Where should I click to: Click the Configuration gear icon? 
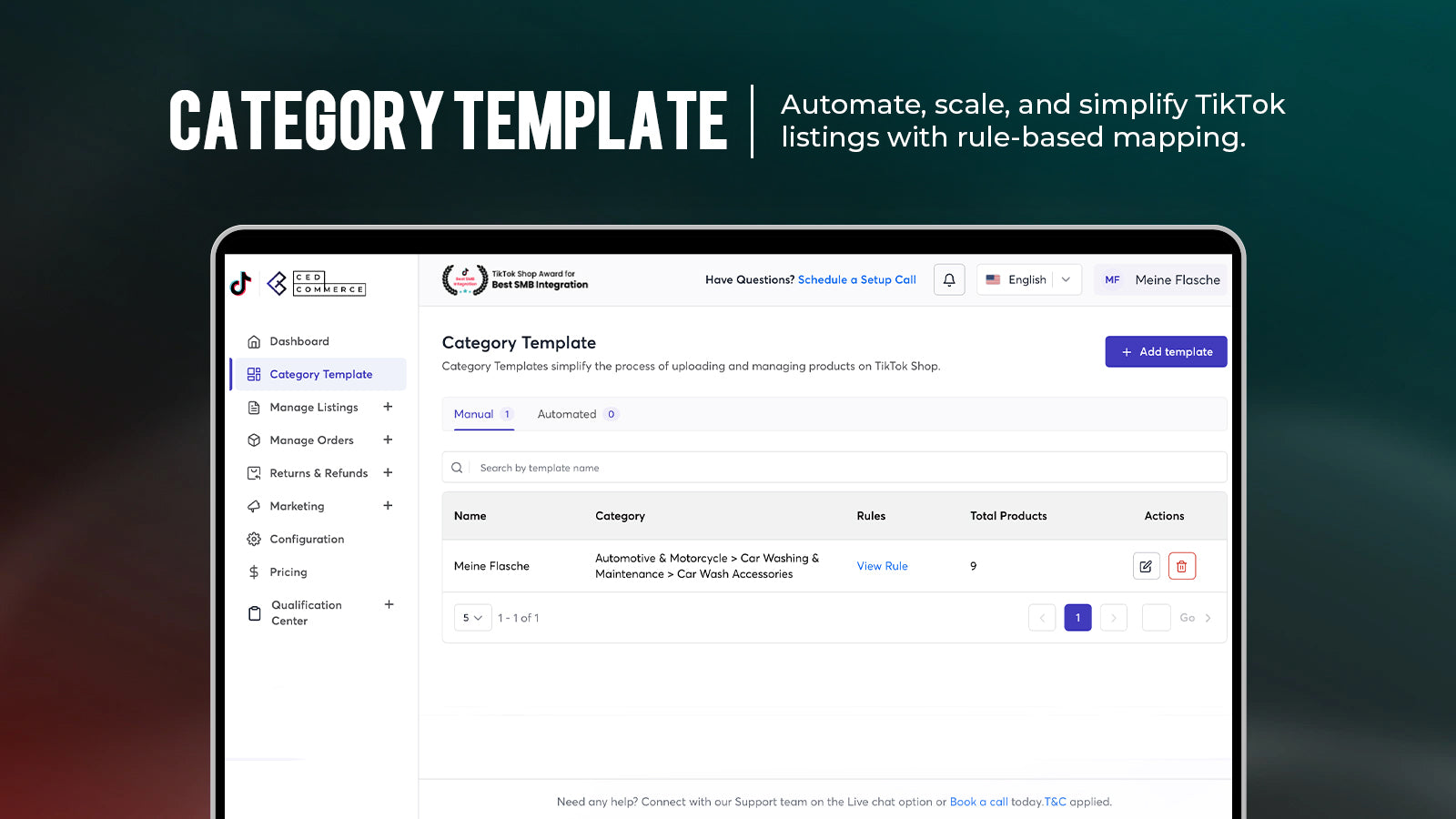254,539
